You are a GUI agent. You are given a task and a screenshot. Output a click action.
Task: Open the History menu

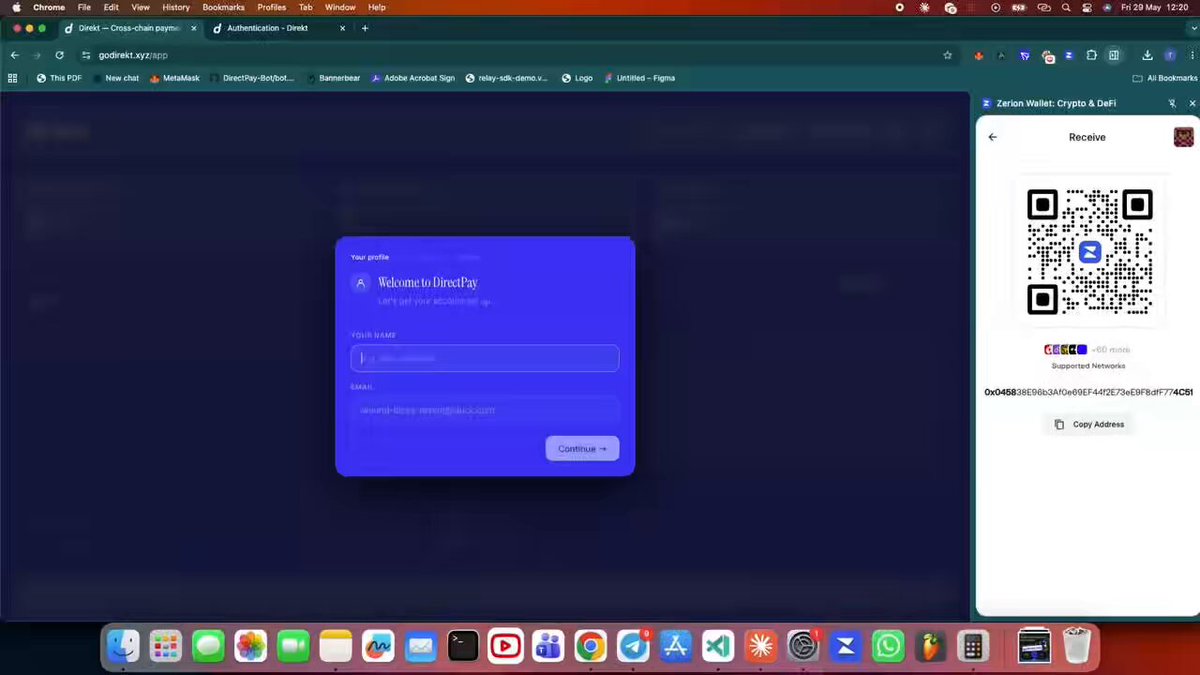176,7
